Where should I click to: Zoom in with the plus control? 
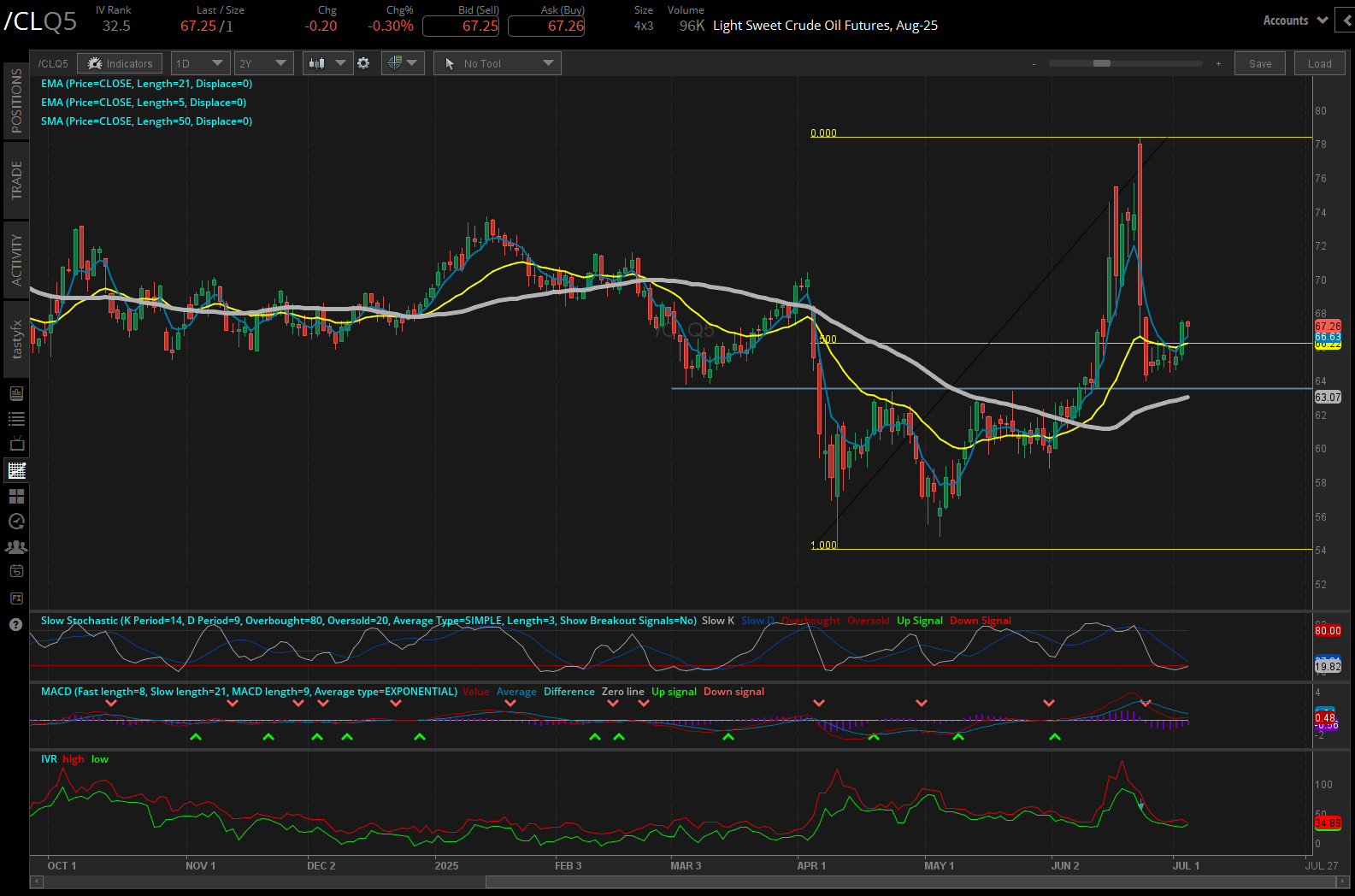(x=1218, y=64)
